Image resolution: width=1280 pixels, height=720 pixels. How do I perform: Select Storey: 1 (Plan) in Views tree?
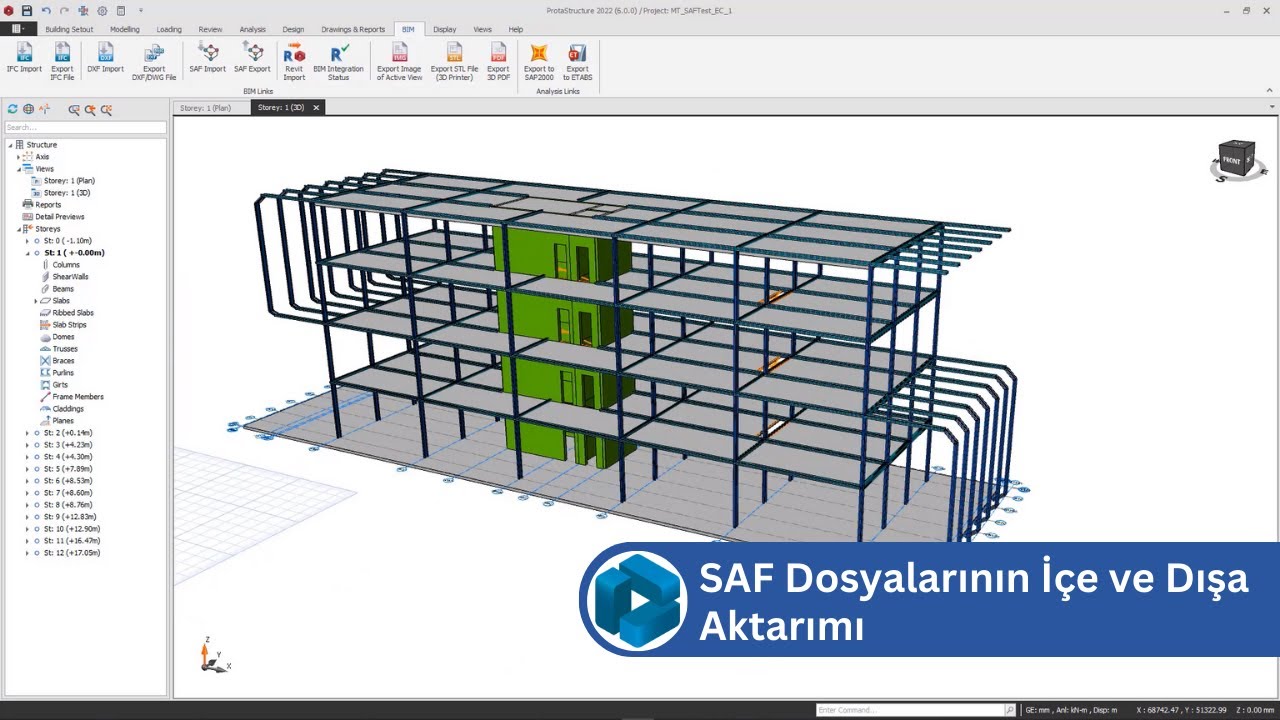pyautogui.click(x=69, y=181)
